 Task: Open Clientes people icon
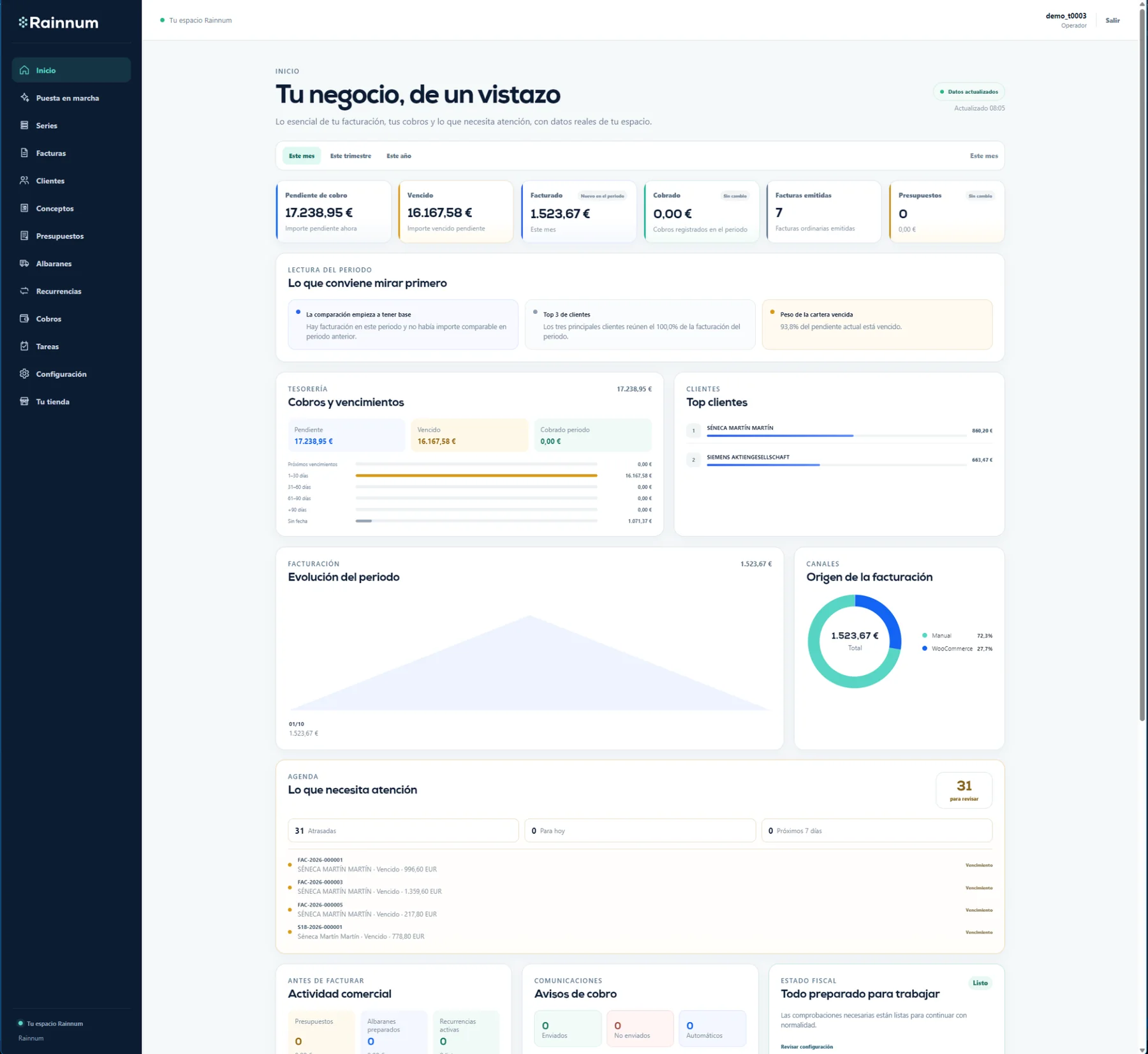(x=24, y=181)
